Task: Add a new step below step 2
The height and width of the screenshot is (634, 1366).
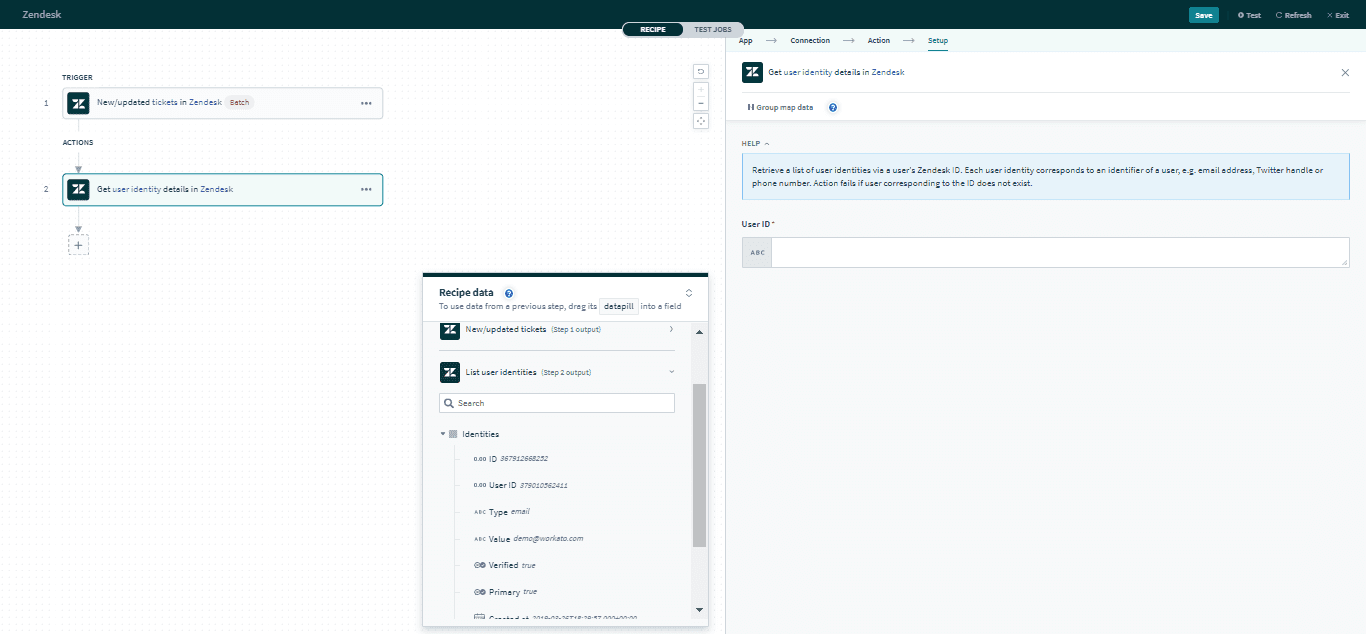Action: [x=78, y=243]
